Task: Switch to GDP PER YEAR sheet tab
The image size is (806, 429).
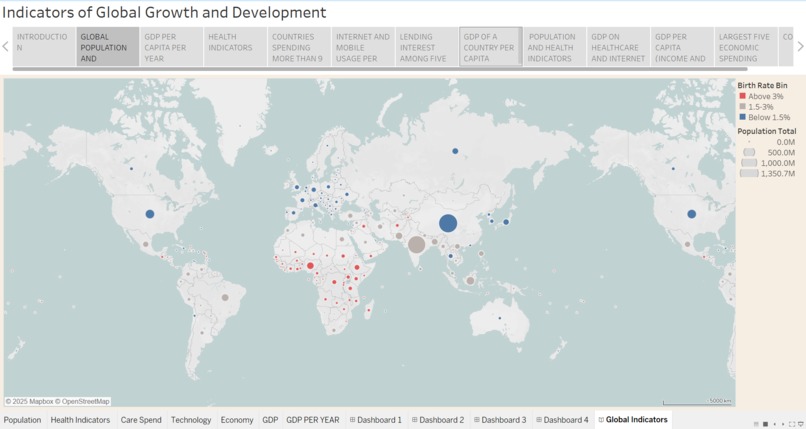Action: [x=313, y=420]
